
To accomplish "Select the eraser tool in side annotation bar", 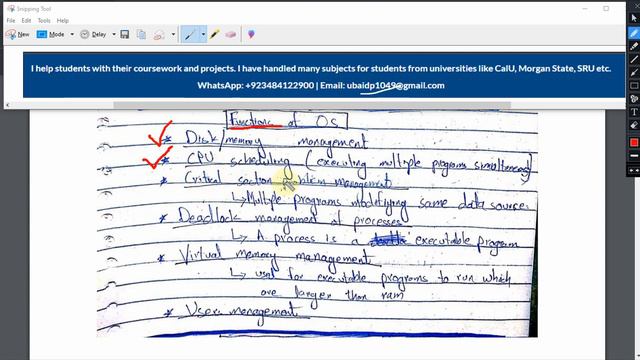I will click(x=634, y=125).
